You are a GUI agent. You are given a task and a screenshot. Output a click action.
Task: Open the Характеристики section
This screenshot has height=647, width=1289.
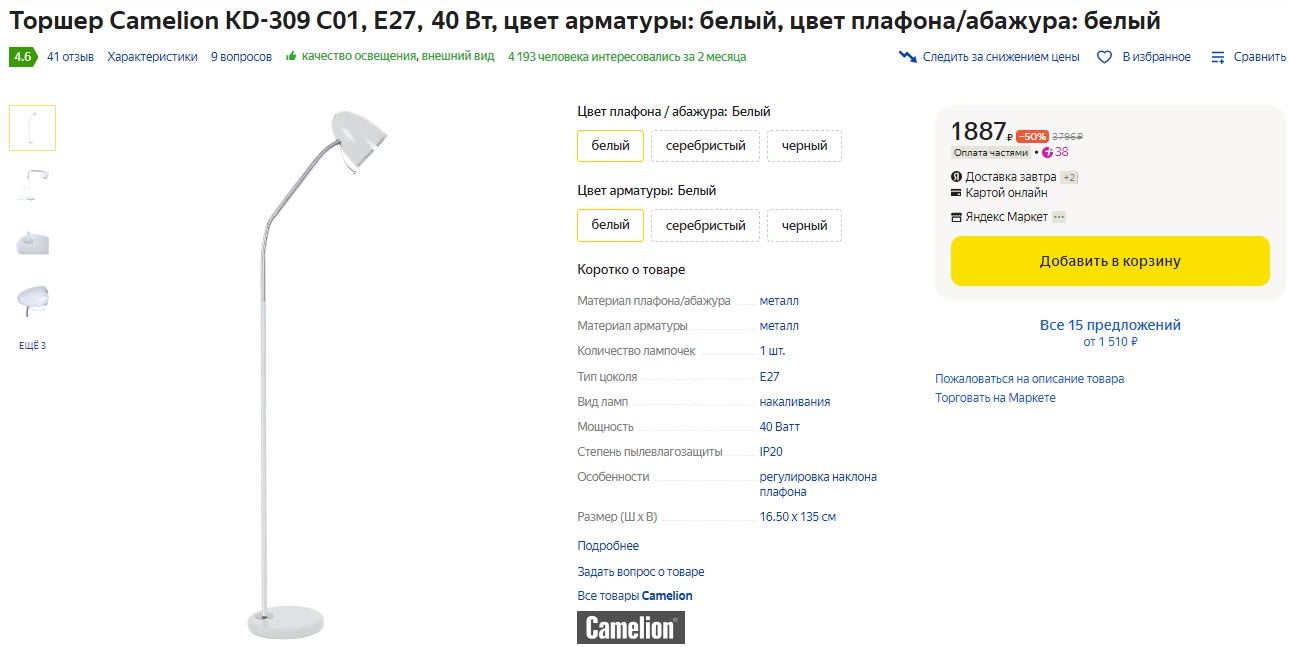(152, 57)
